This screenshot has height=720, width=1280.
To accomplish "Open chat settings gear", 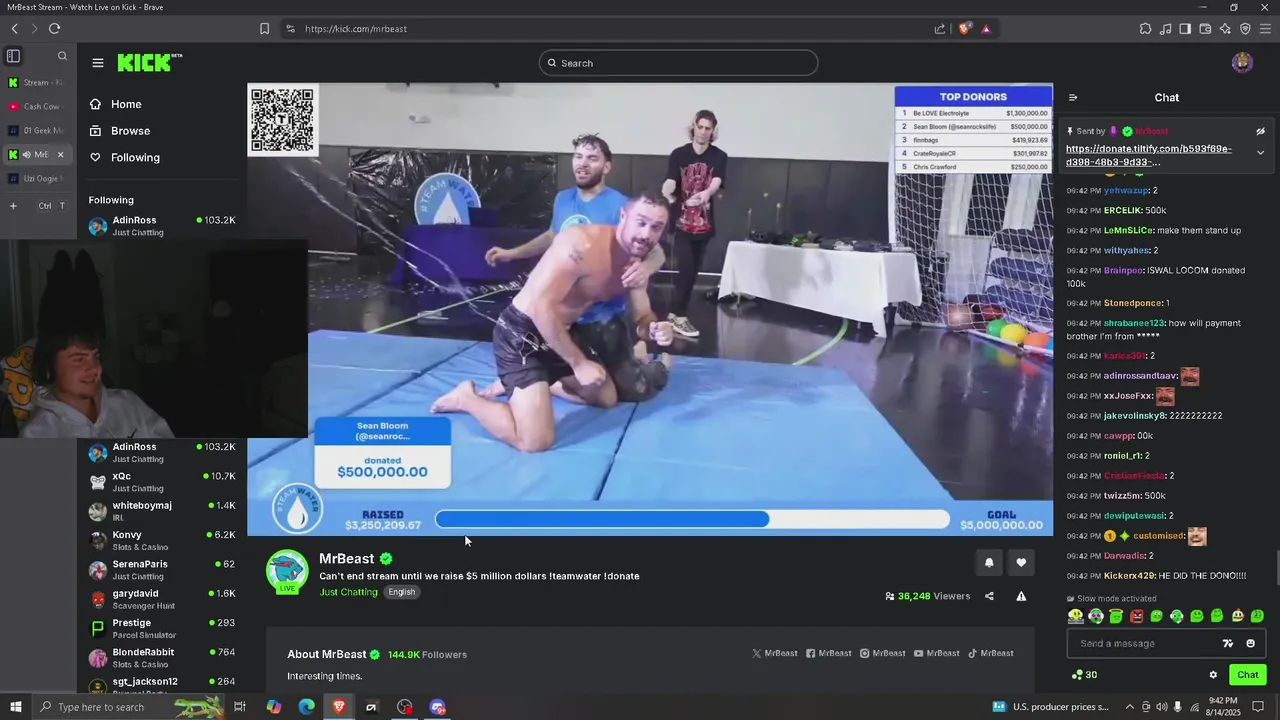I will pyautogui.click(x=1213, y=675).
